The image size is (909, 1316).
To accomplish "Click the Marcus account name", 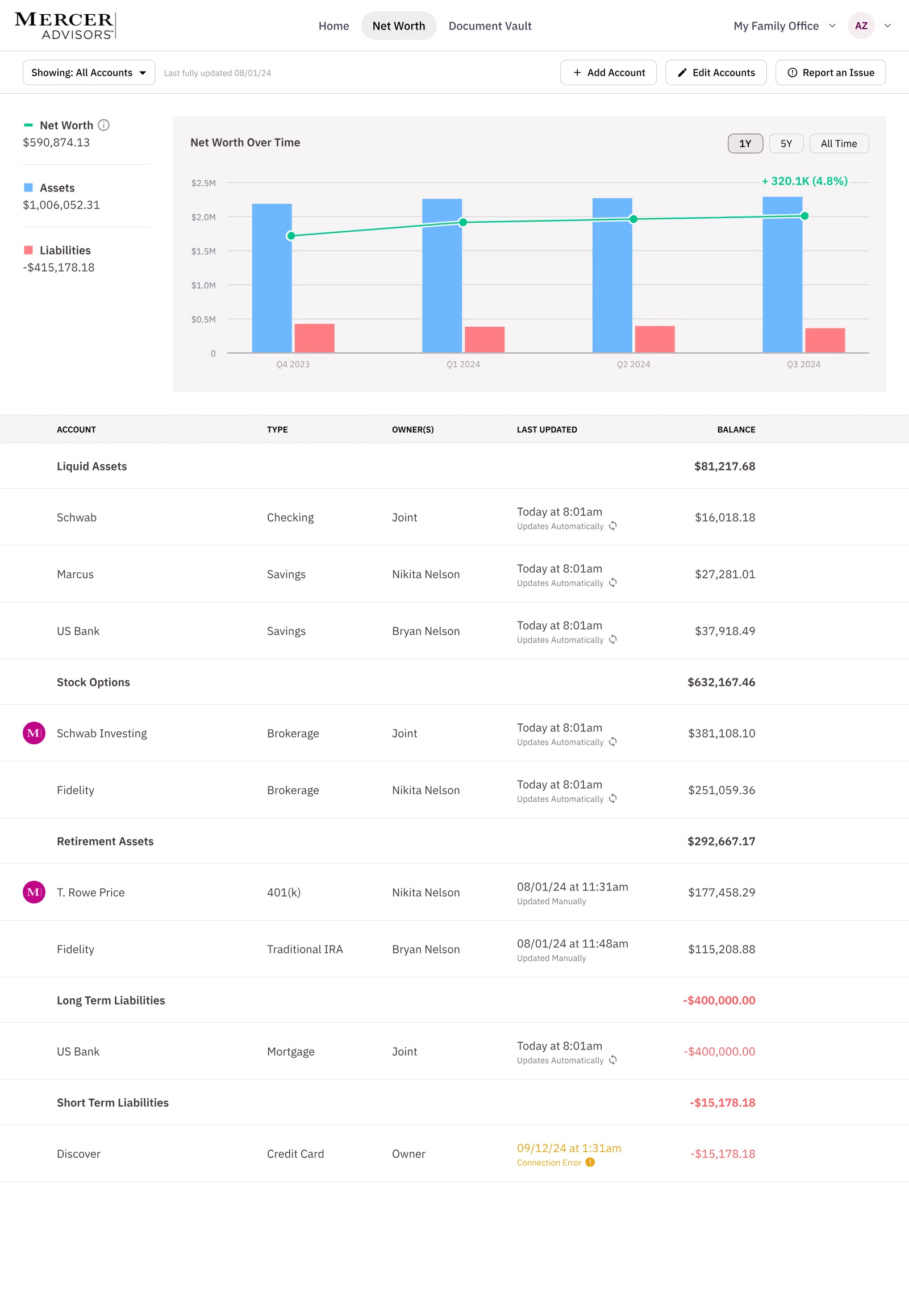I will tap(75, 574).
